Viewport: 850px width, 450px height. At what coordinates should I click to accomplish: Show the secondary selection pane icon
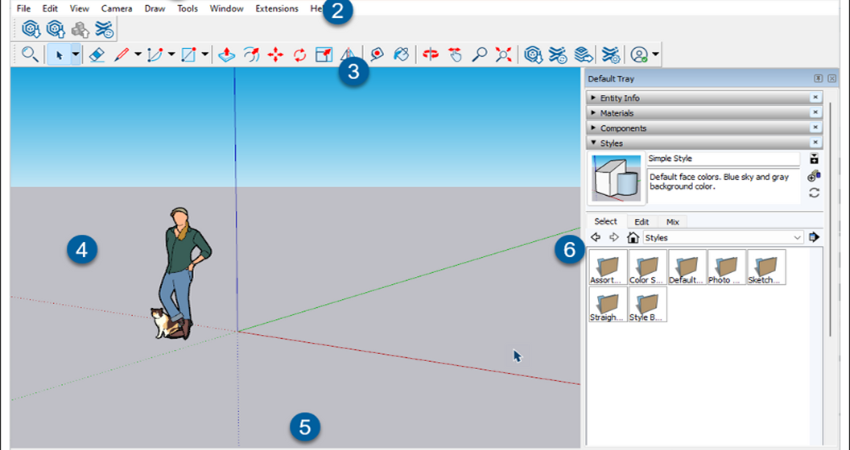tap(814, 158)
